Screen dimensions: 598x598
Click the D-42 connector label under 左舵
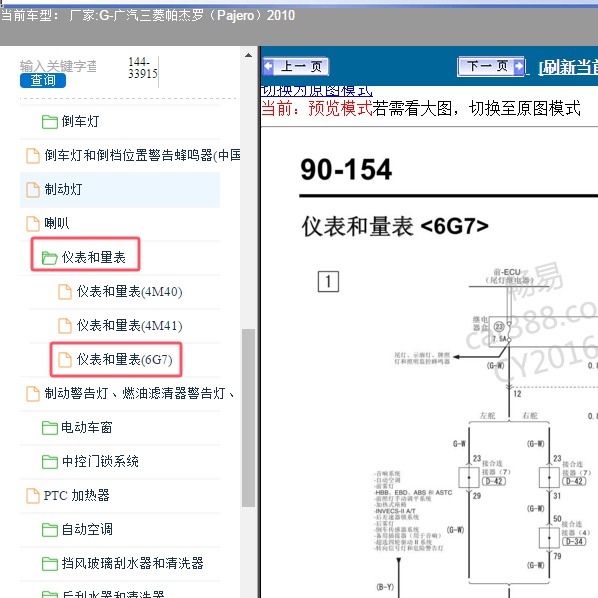click(494, 481)
